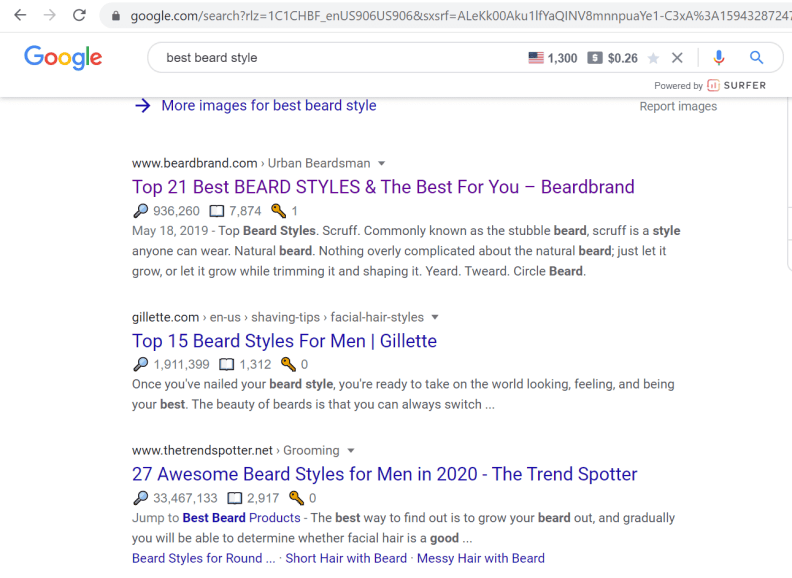Expand the dropdown arrow next to facial-hair-styles
792x578 pixels.
pos(435,318)
